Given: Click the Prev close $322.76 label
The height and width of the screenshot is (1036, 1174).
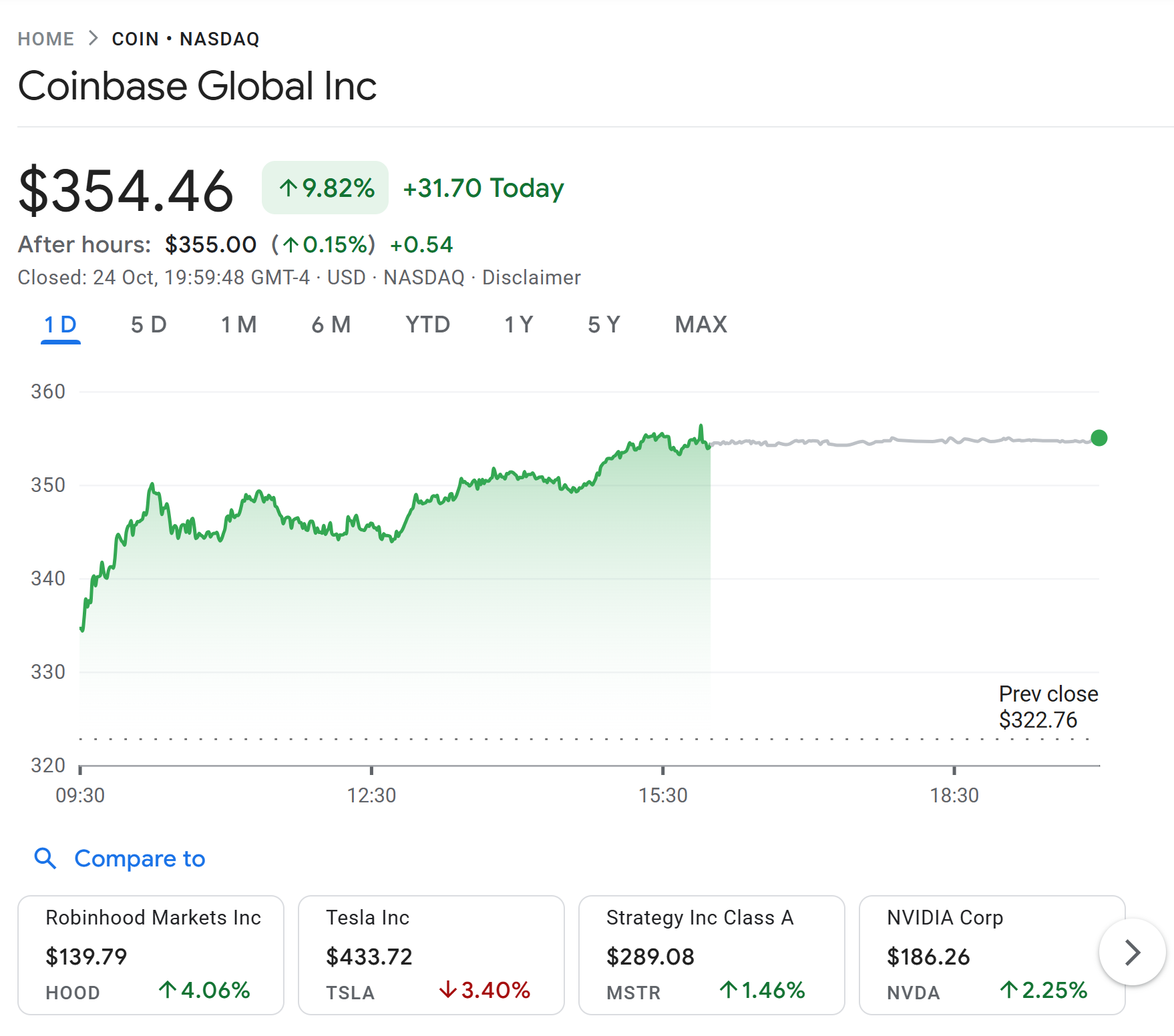Looking at the screenshot, I should pos(1048,707).
